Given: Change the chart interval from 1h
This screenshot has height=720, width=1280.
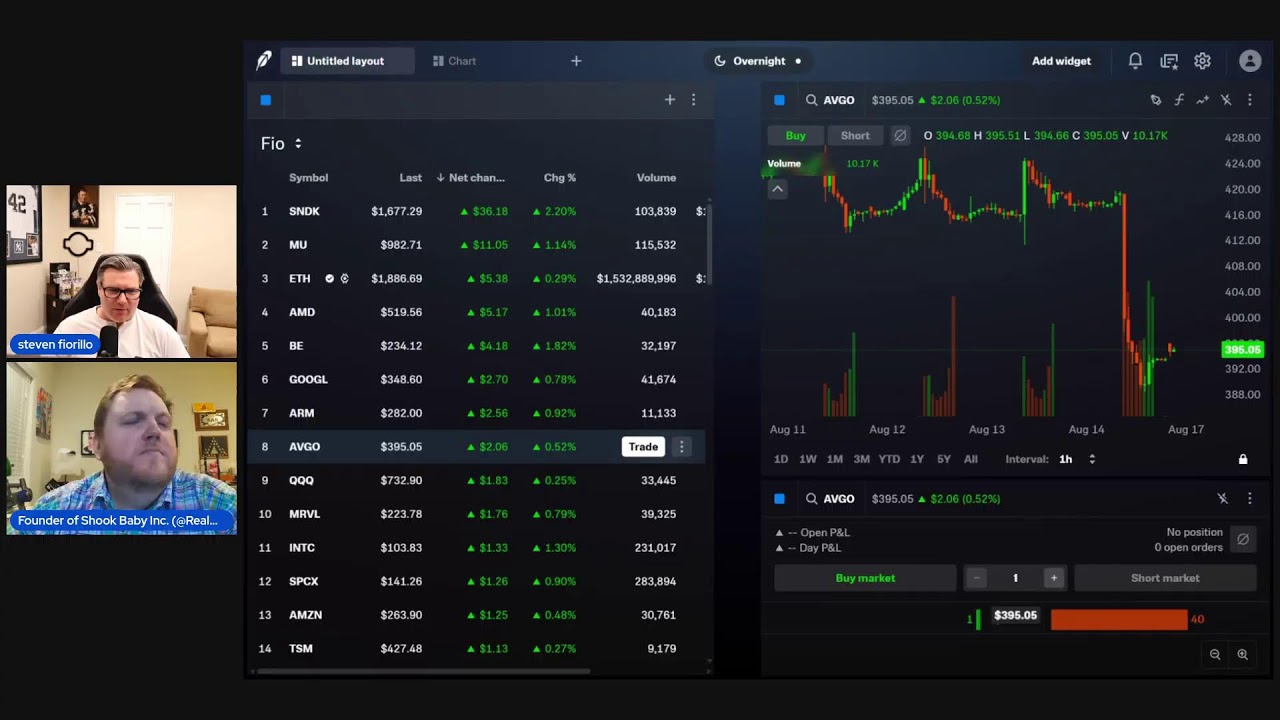Looking at the screenshot, I should (x=1078, y=460).
